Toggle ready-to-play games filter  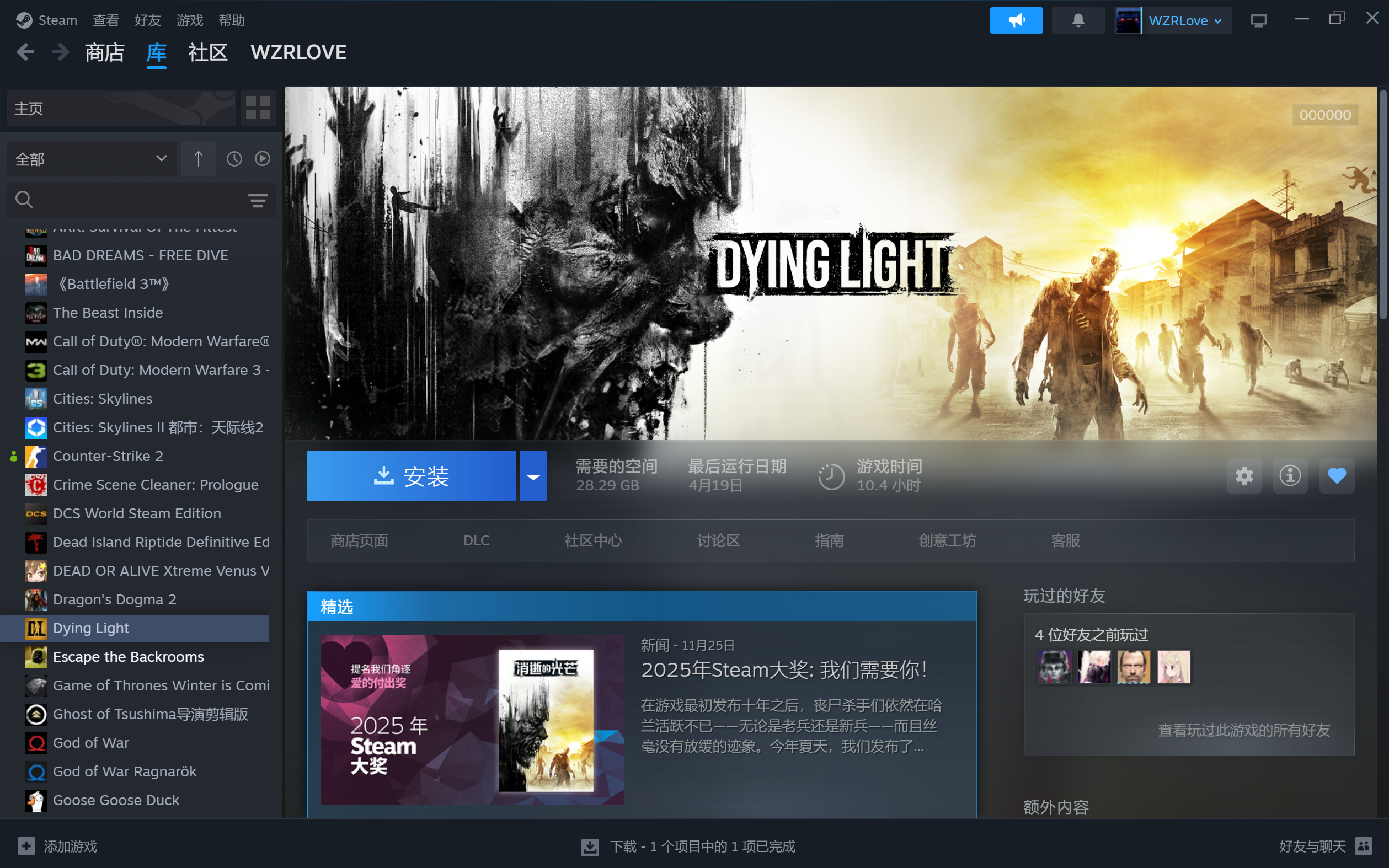(x=263, y=159)
